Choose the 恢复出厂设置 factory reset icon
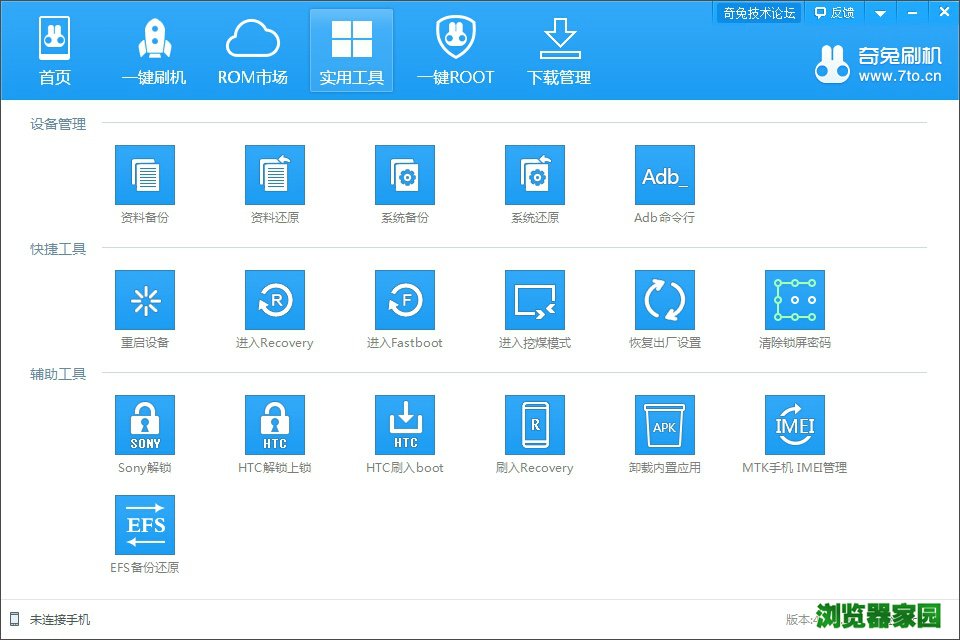 (x=665, y=300)
